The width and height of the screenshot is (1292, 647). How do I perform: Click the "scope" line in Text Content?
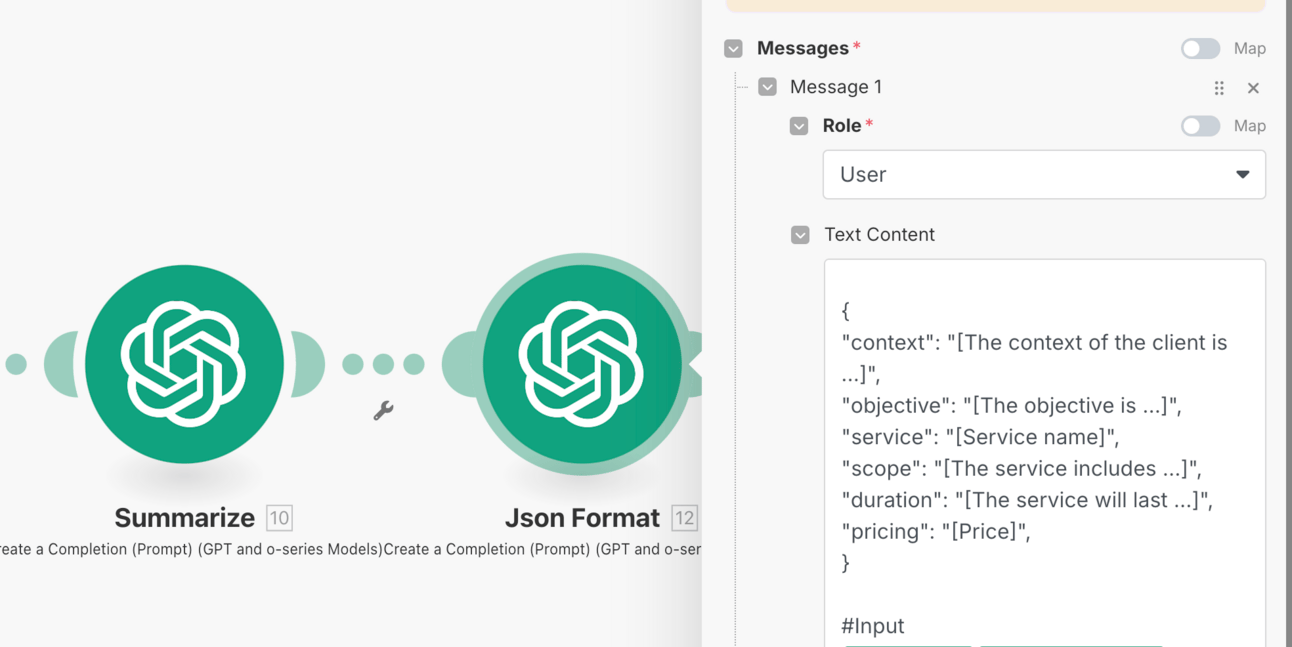(x=1021, y=468)
